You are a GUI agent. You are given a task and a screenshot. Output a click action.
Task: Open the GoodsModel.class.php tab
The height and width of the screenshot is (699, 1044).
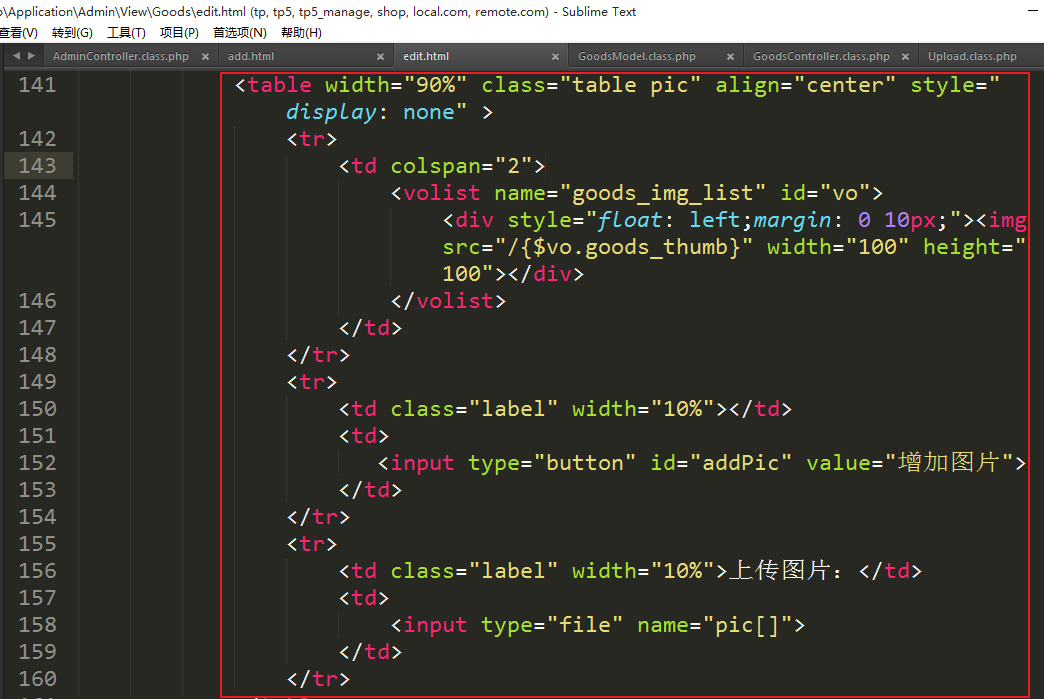[x=637, y=57]
